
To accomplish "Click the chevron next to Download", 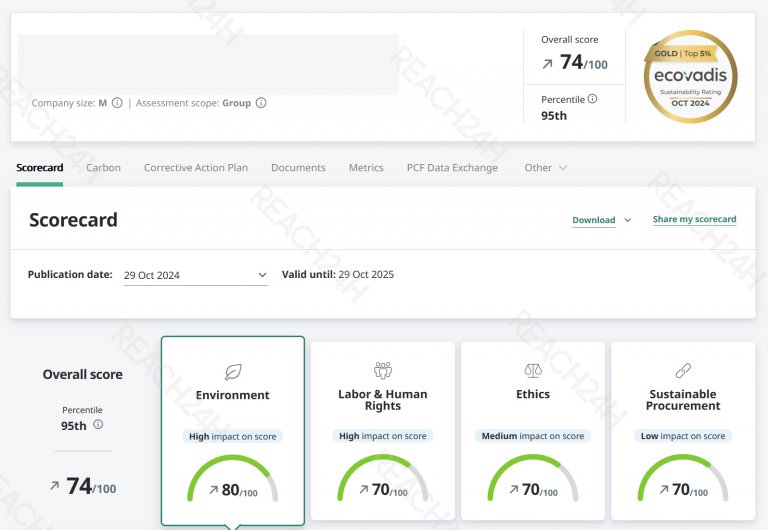I will (x=627, y=220).
